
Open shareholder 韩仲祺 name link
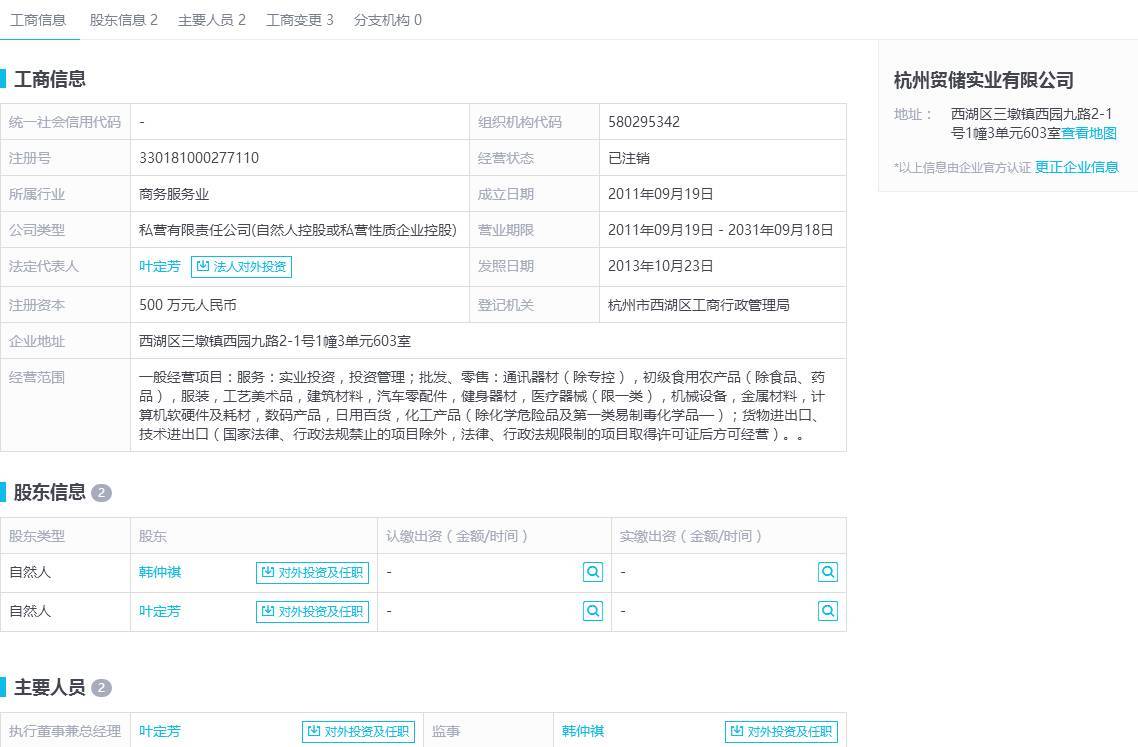pyautogui.click(x=160, y=572)
